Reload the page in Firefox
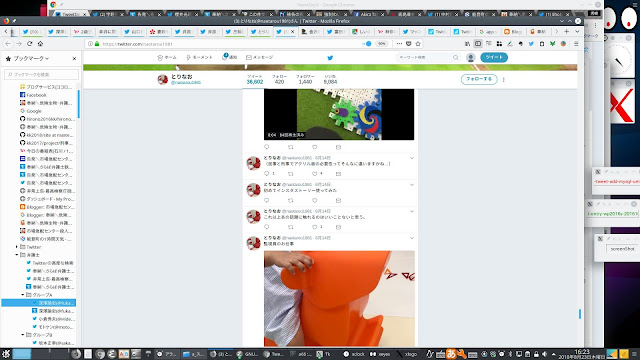 click(x=29, y=44)
